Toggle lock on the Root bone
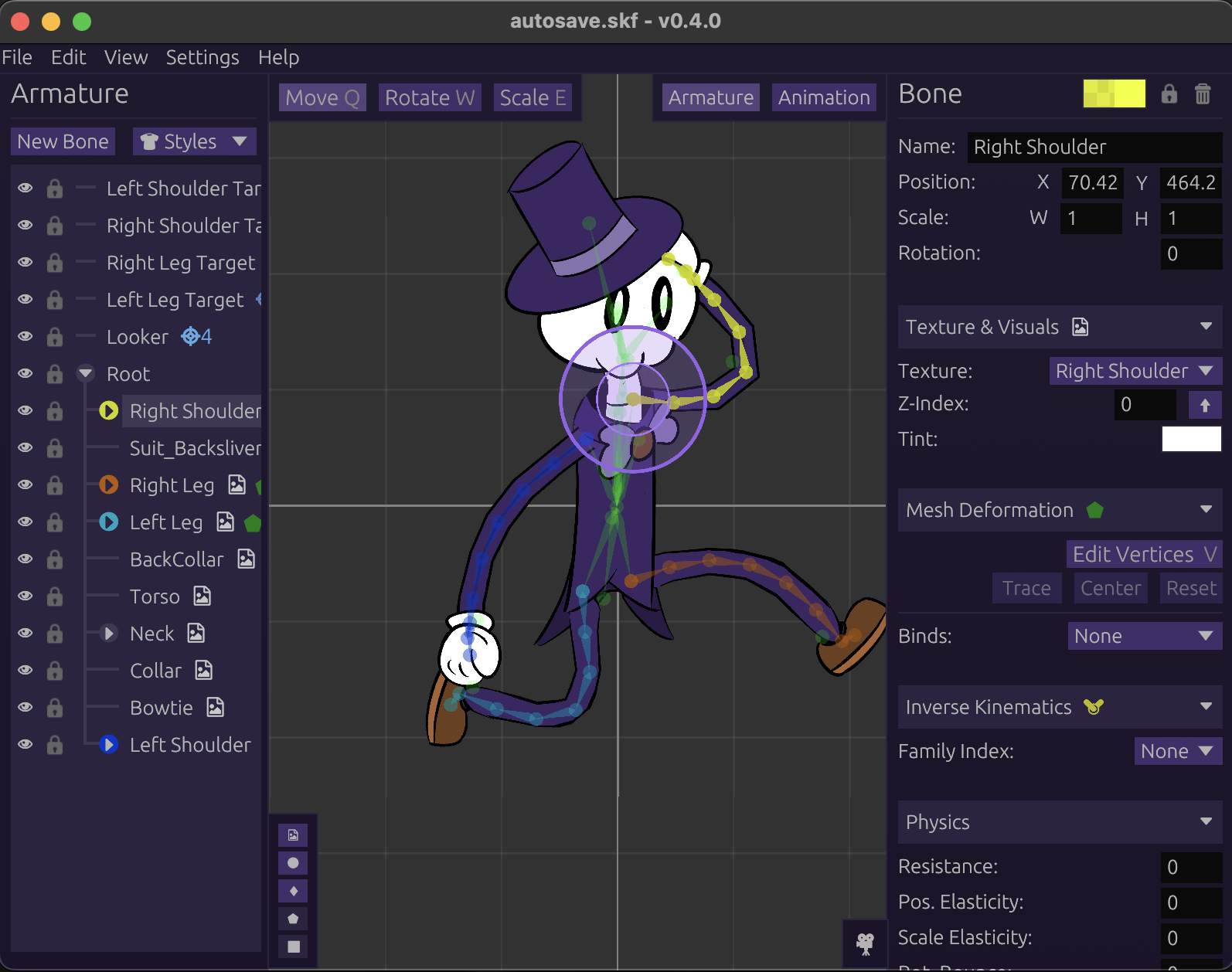Screen dimensions: 1232x972 point(55,374)
